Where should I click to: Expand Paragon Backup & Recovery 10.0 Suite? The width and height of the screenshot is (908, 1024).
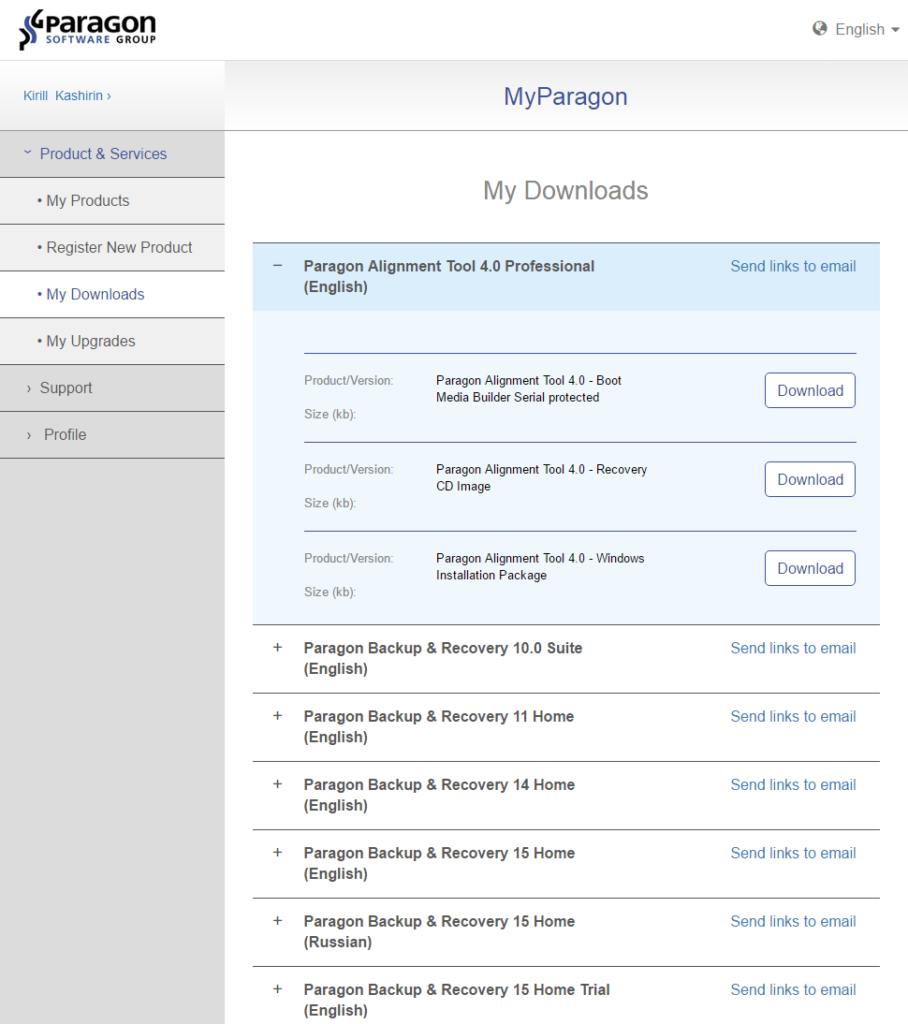tap(277, 648)
